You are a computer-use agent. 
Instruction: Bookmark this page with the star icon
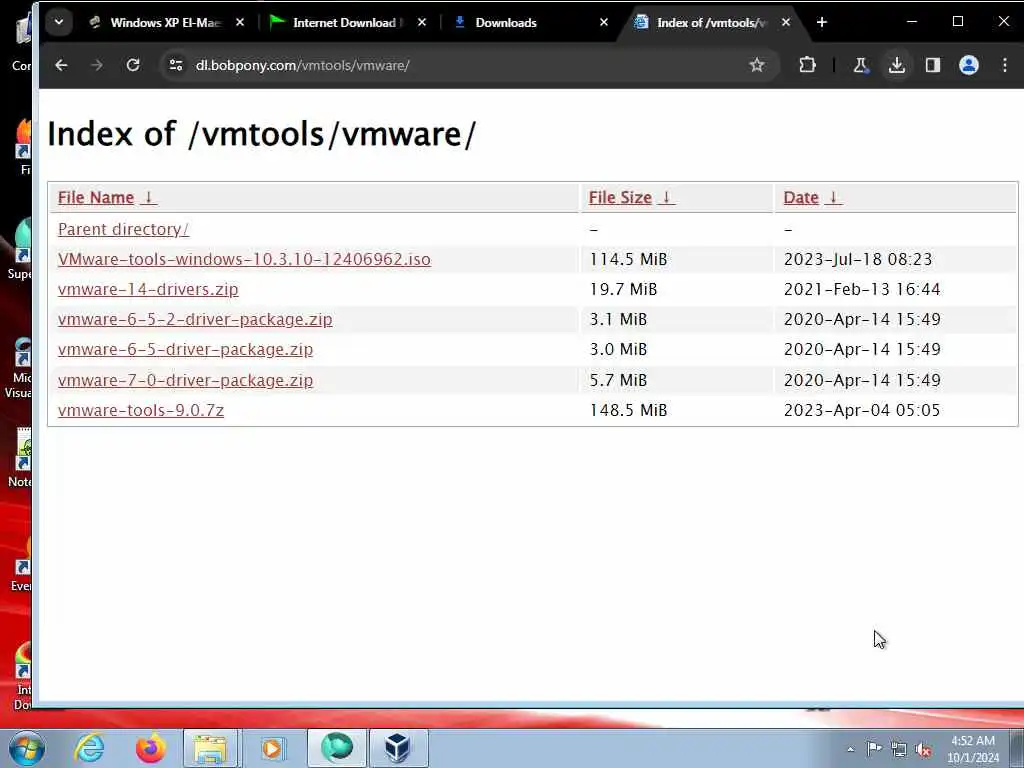point(757,65)
